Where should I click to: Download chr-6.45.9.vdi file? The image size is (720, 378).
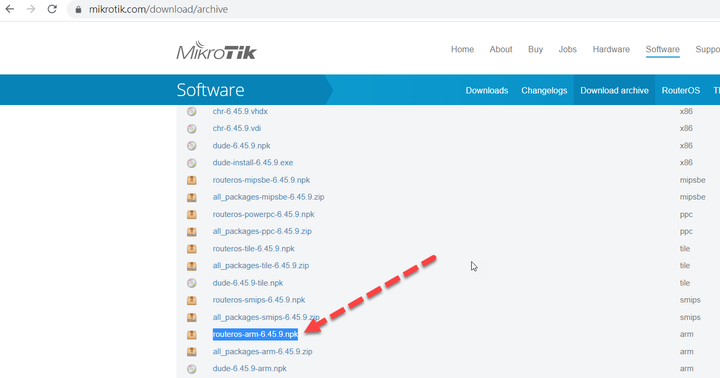[237, 128]
